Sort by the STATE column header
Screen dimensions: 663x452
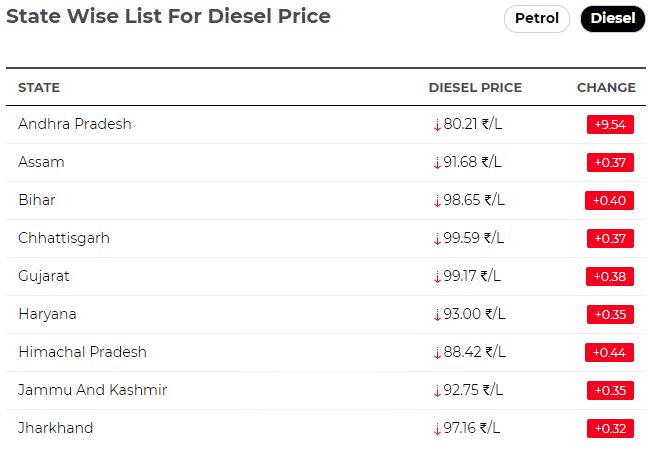(39, 88)
